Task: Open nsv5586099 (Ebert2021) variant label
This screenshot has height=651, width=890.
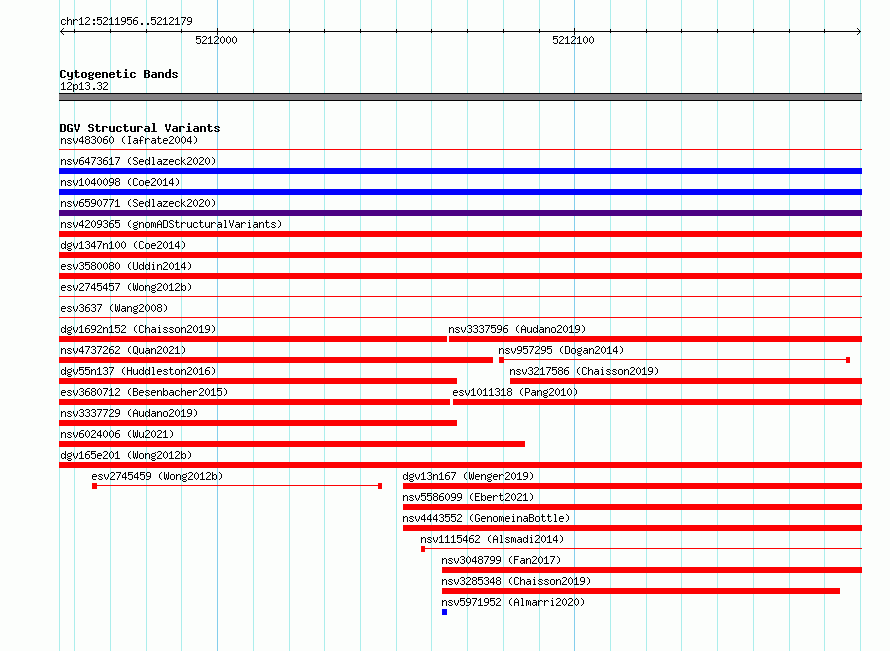Action: [x=468, y=497]
